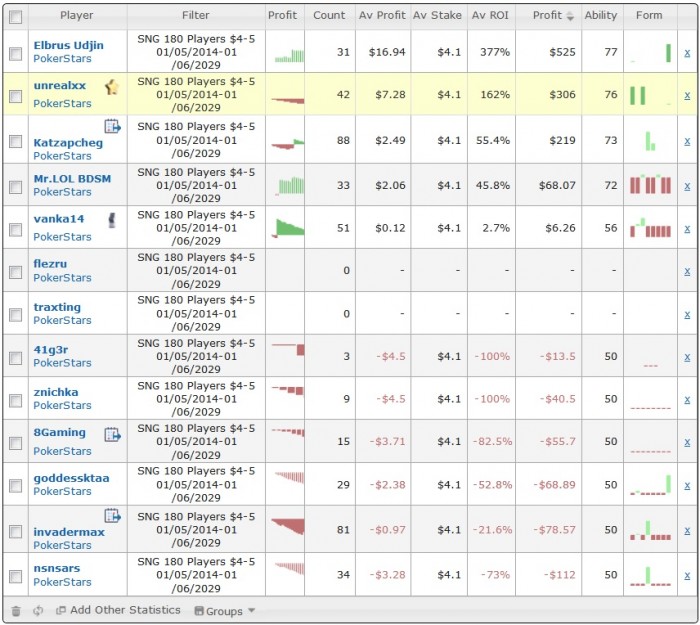Check the Katzapcheg row checkbox

click(16, 142)
